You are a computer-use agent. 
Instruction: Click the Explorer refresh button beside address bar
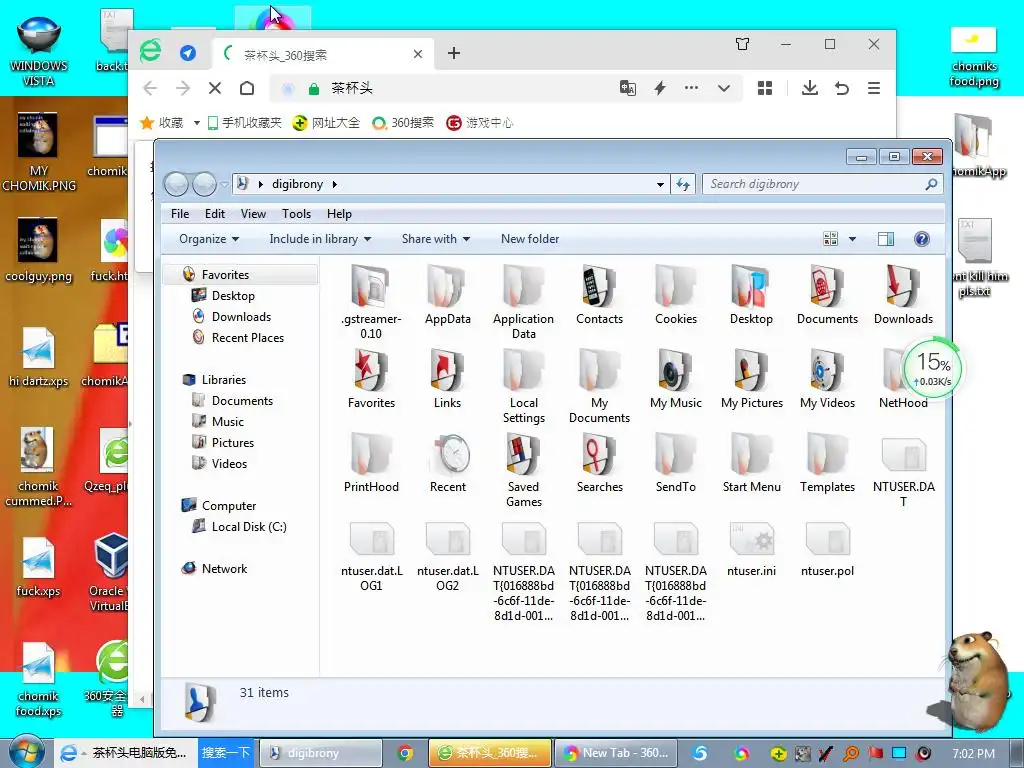[683, 184]
